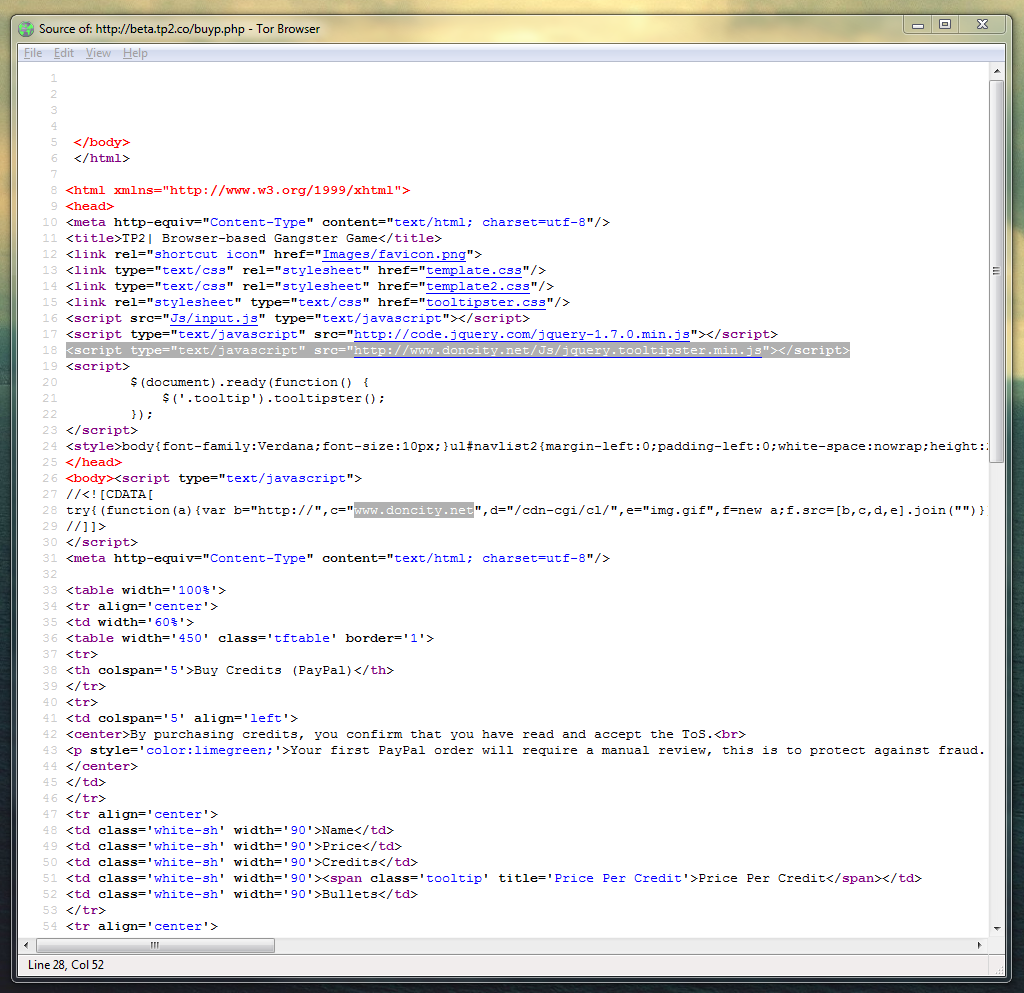Viewport: 1024px width, 993px height.
Task: Click the red </body> tag on line 5
Action: point(102,142)
